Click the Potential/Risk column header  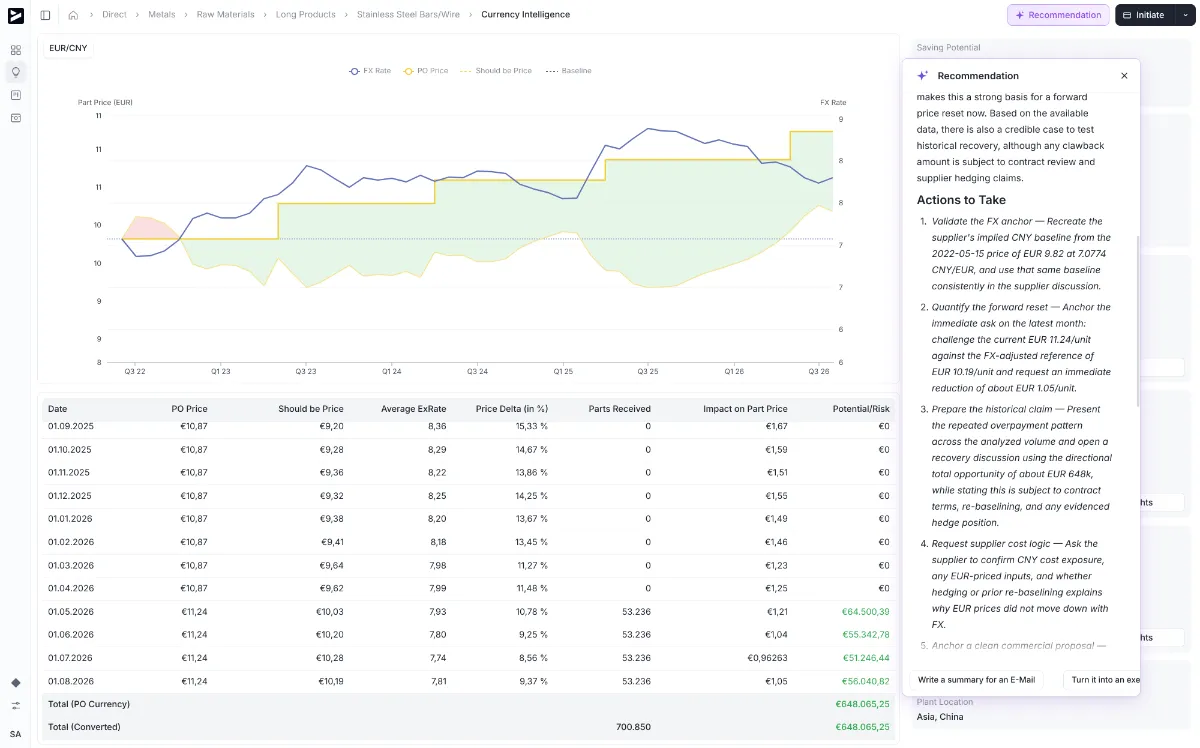point(861,409)
